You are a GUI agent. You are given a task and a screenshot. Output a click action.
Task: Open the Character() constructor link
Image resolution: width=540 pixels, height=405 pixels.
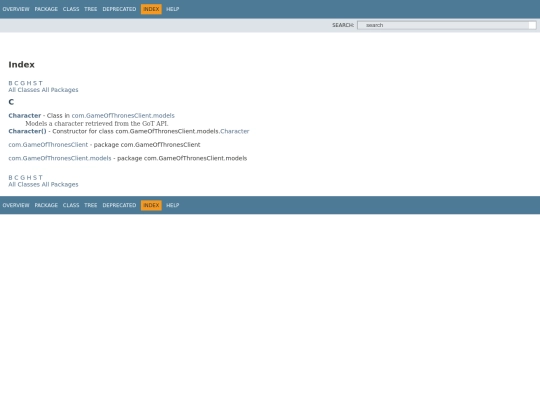coord(27,131)
